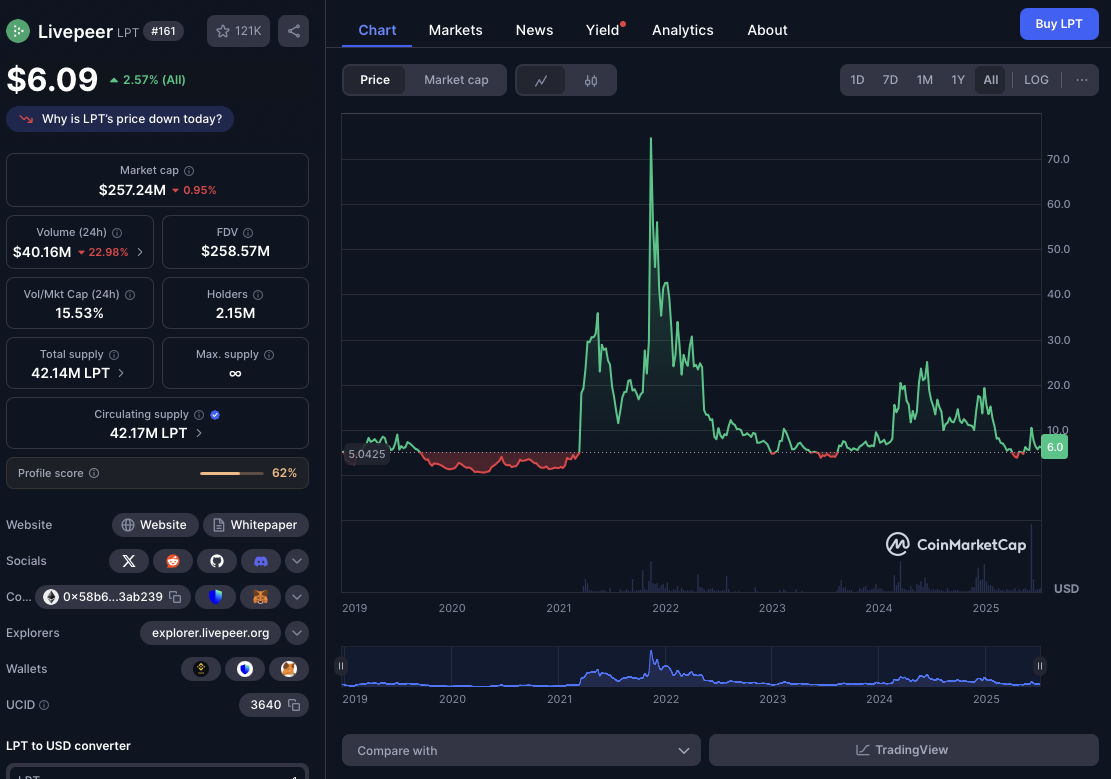Toggle Price chart mode
The width and height of the screenshot is (1111, 779).
375,80
